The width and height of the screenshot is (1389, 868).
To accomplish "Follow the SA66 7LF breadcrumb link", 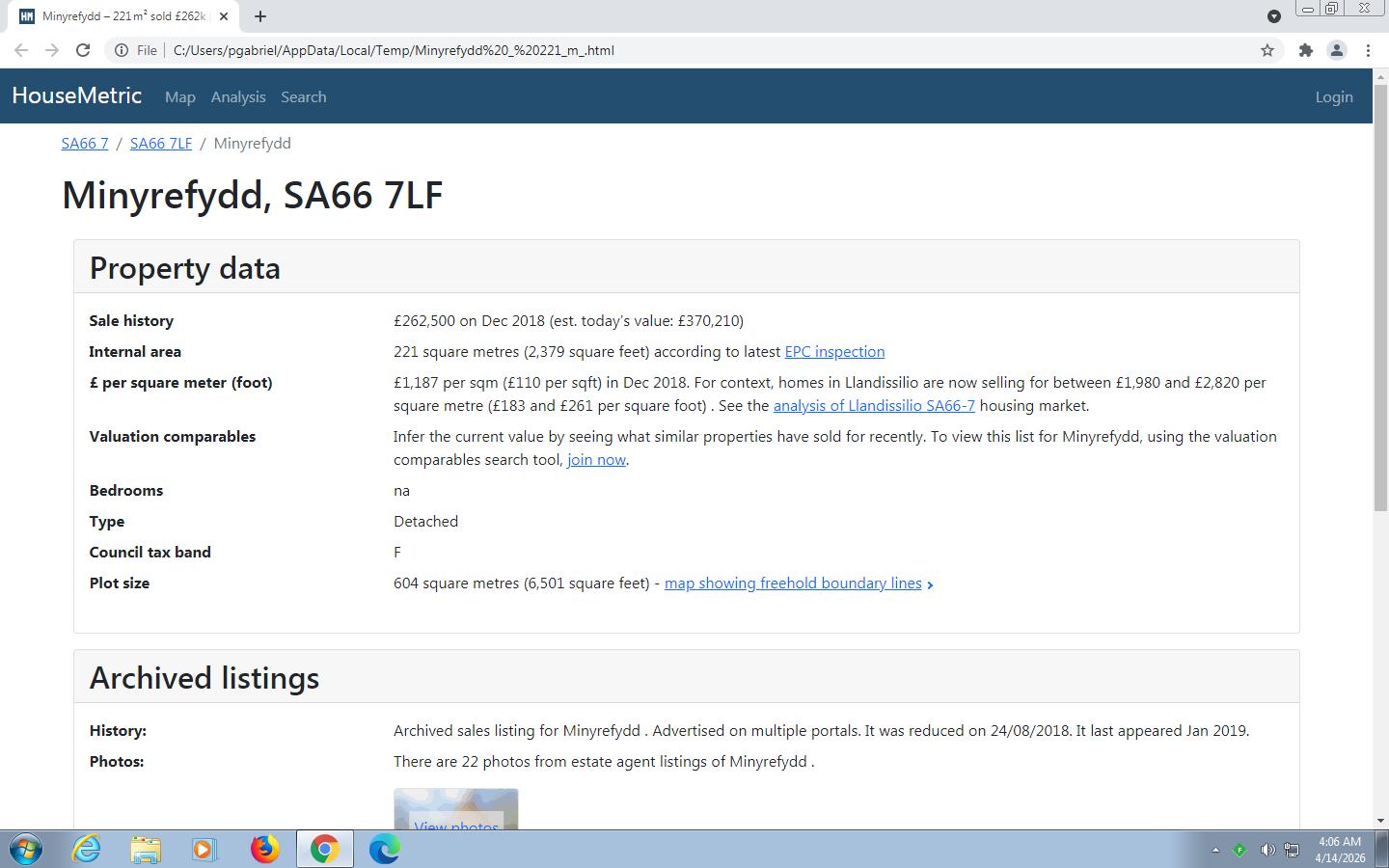I will pyautogui.click(x=160, y=144).
